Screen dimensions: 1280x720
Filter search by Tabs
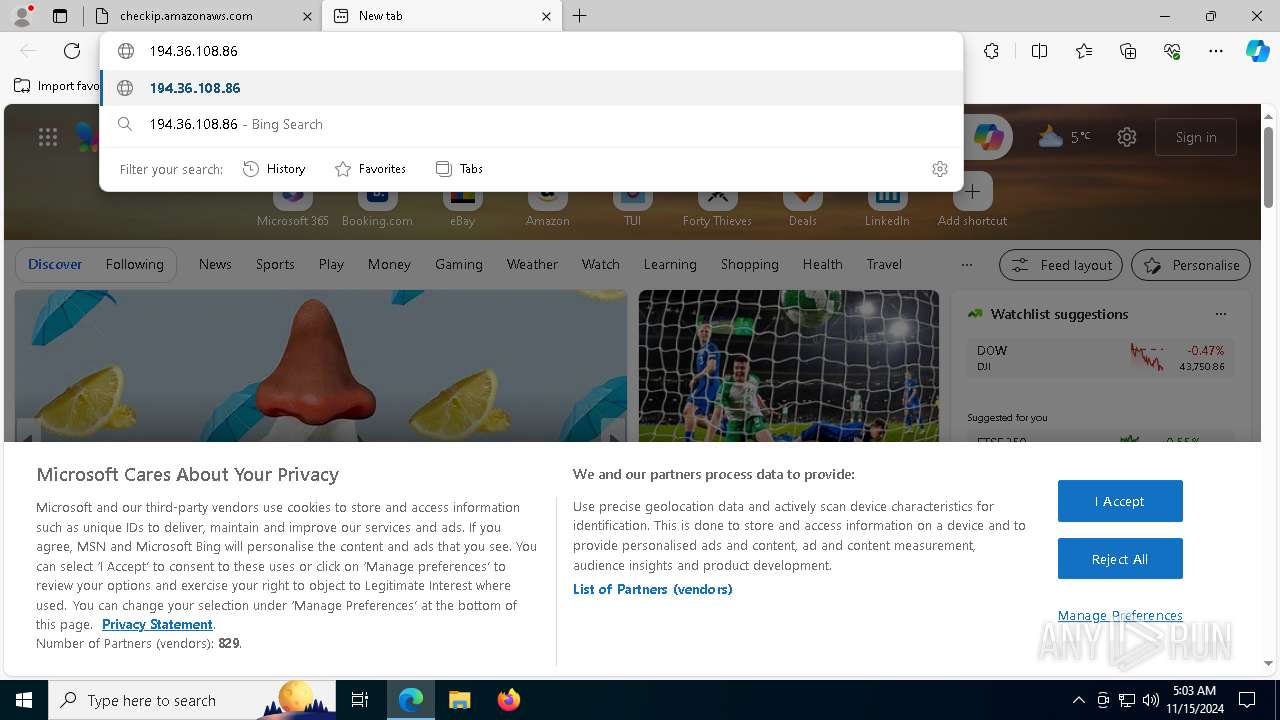(x=459, y=169)
